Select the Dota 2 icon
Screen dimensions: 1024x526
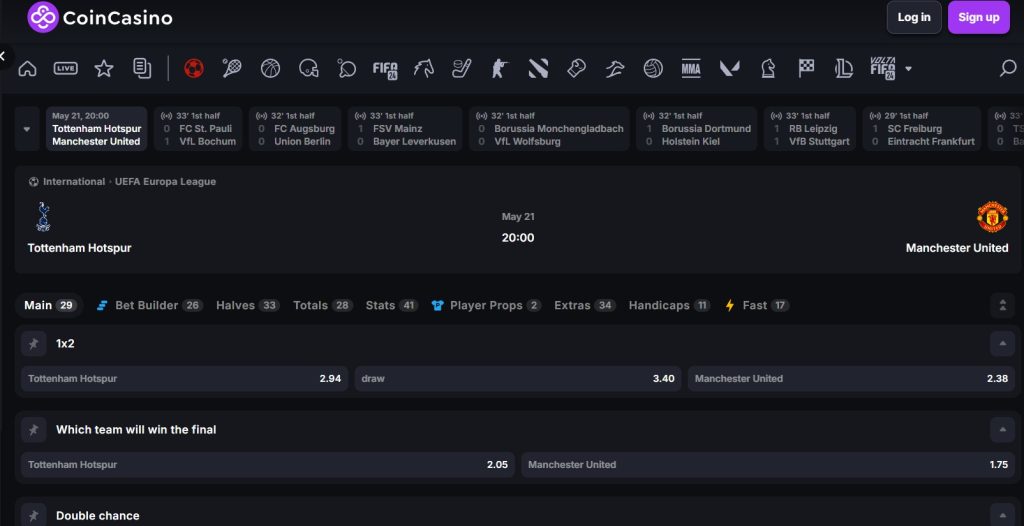click(538, 68)
